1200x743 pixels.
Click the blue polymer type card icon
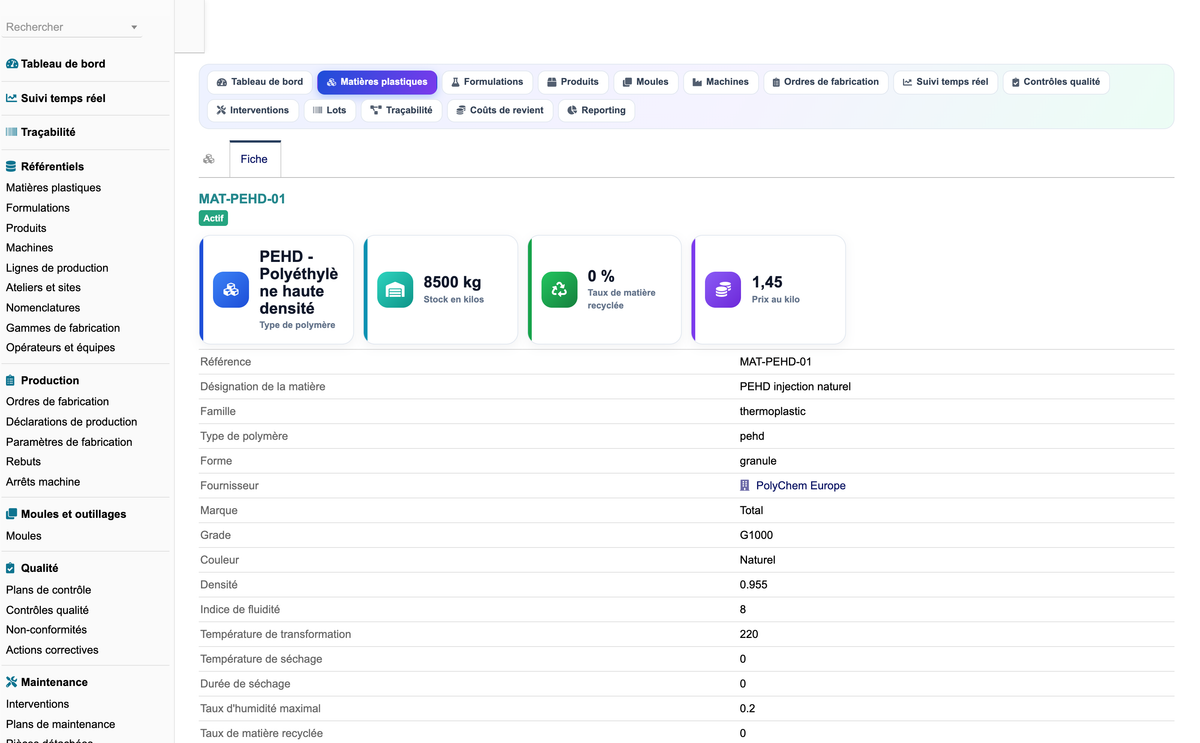coord(231,290)
